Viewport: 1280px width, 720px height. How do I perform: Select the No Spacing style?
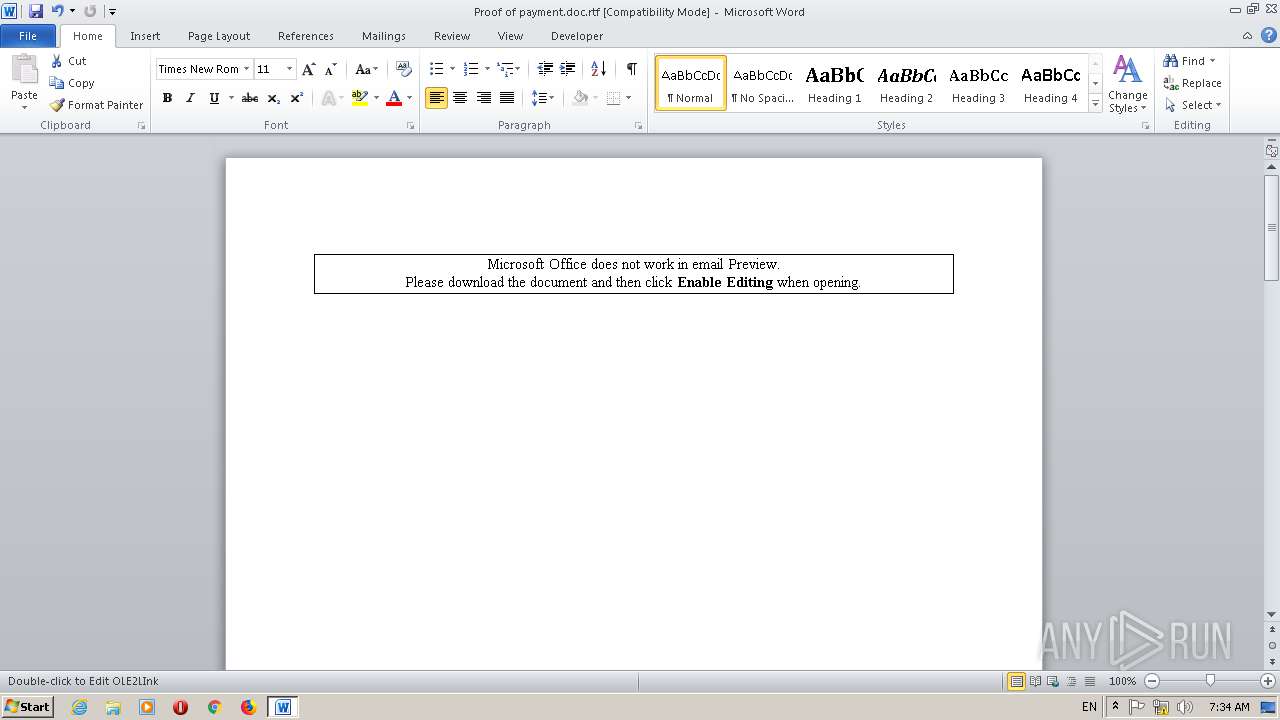(x=762, y=83)
